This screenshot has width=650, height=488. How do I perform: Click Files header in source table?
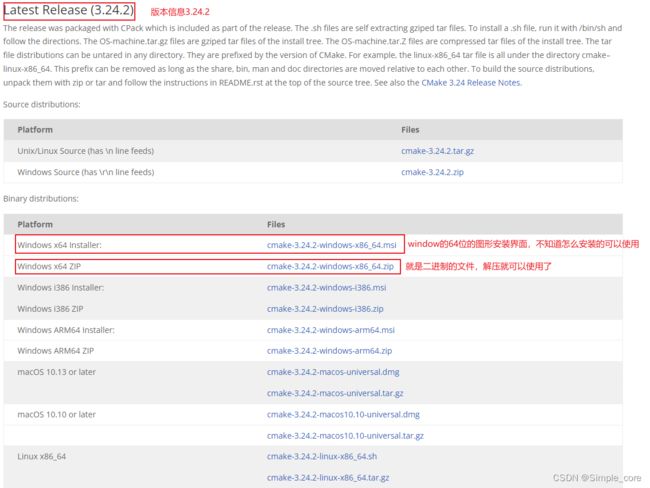click(410, 130)
